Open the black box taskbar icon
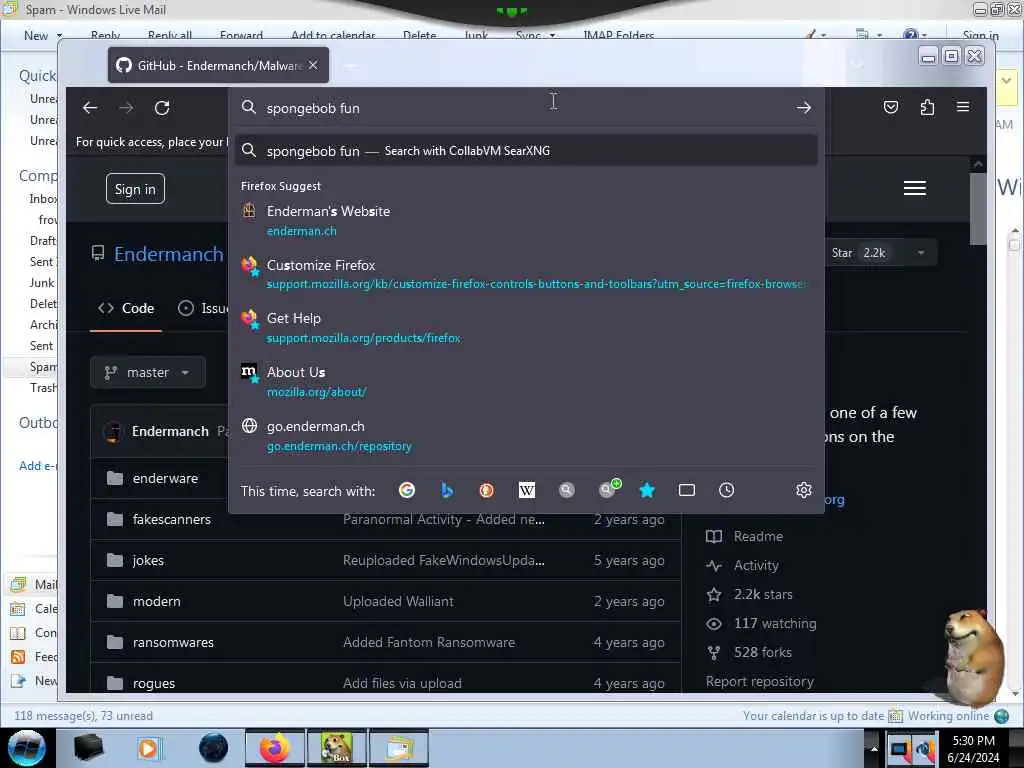Screen dimensions: 1024x768 point(88,748)
